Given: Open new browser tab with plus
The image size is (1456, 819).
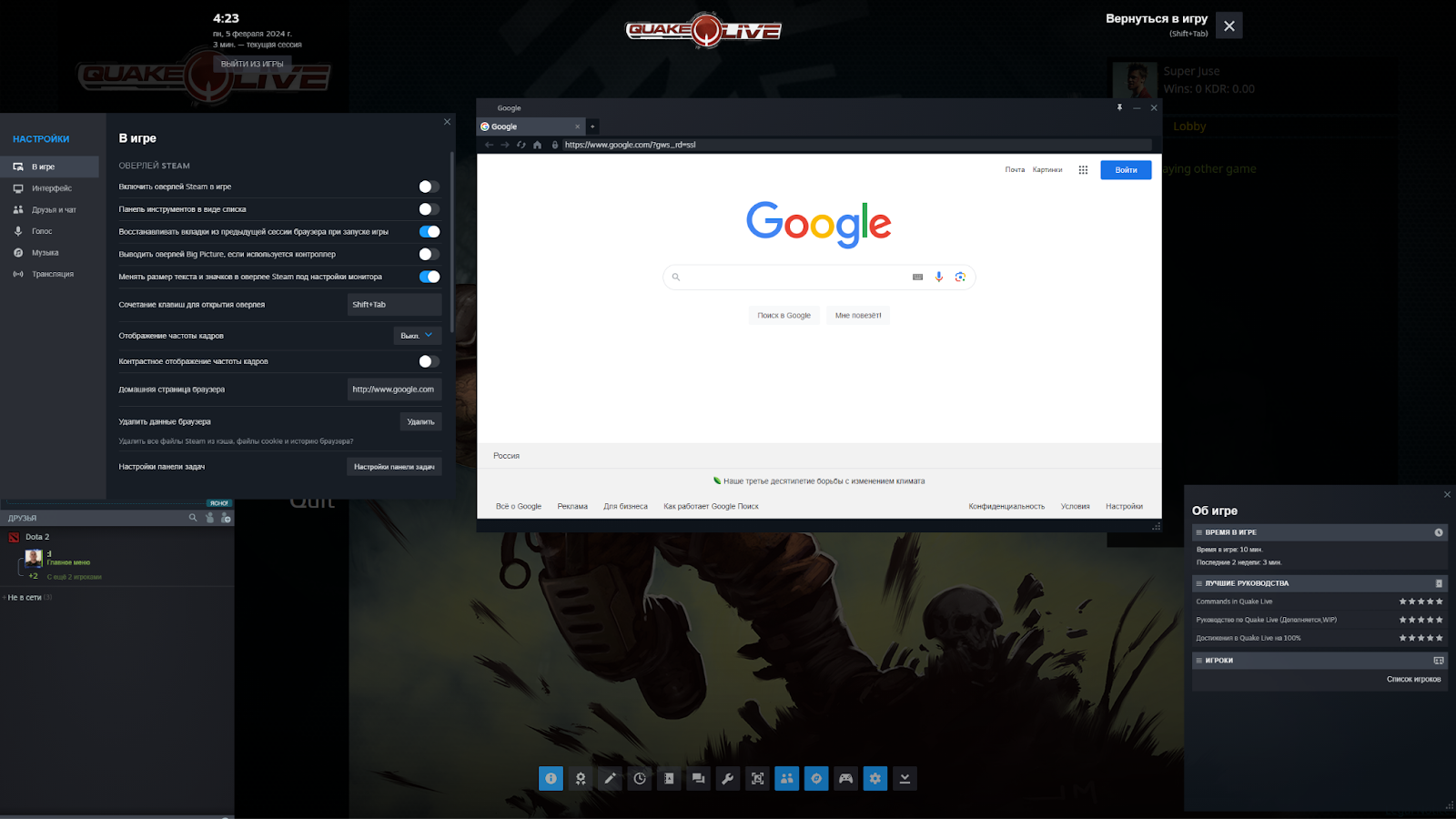Looking at the screenshot, I should coord(592,126).
